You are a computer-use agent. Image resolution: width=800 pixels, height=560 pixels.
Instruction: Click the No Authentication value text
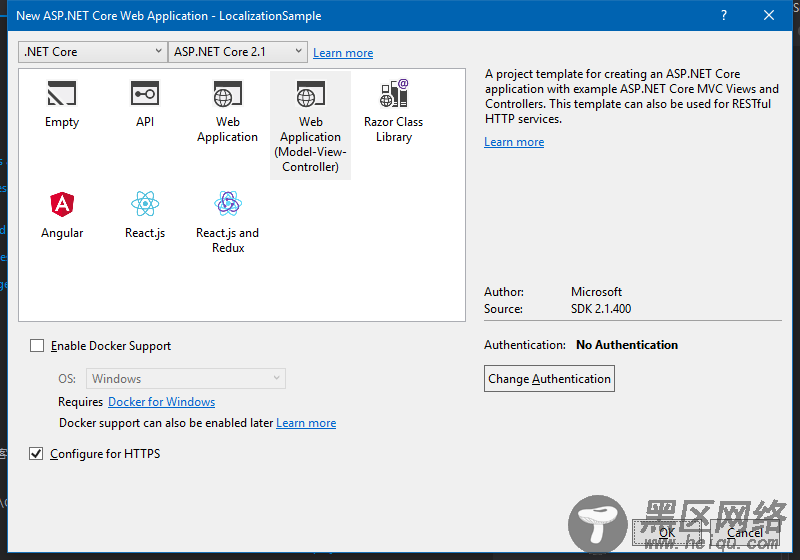coord(627,345)
